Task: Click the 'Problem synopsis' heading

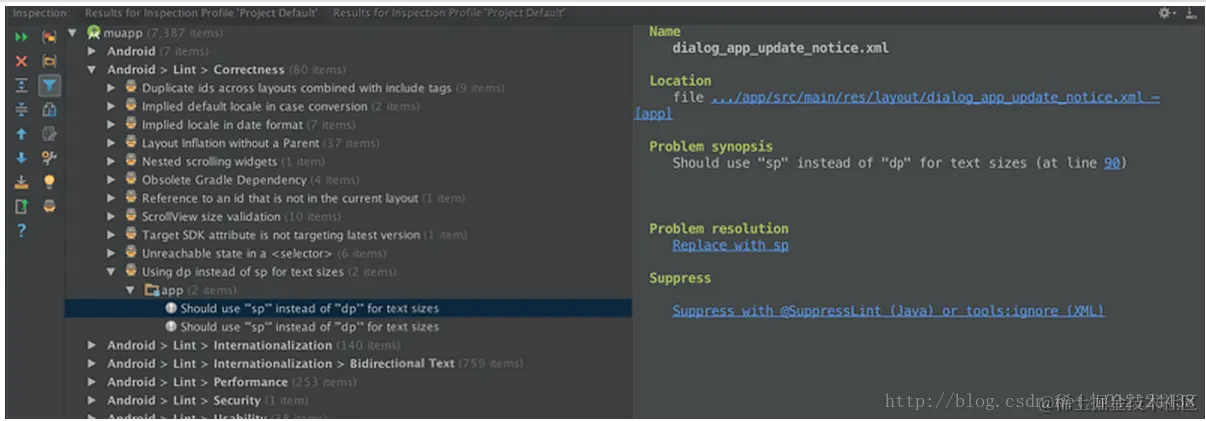Action: click(x=711, y=146)
